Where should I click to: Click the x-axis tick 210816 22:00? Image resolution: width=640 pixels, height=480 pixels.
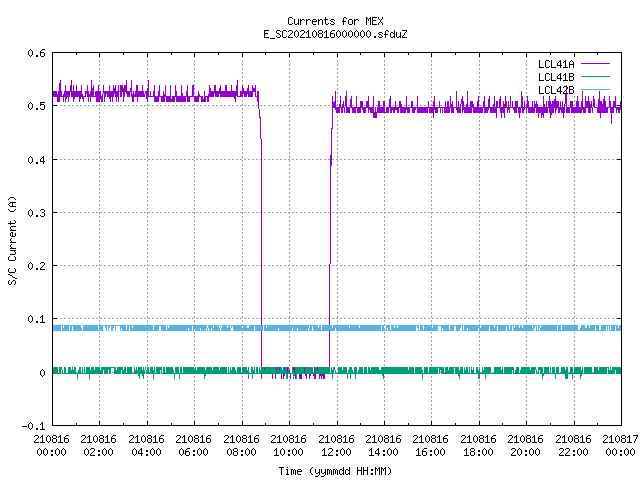pyautogui.click(x=573, y=446)
